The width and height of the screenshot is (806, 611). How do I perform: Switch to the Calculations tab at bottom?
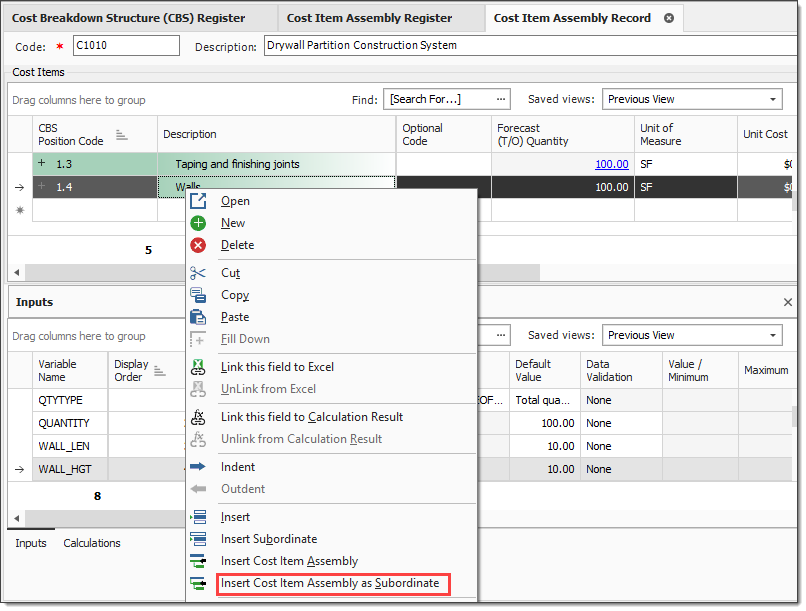tap(92, 543)
